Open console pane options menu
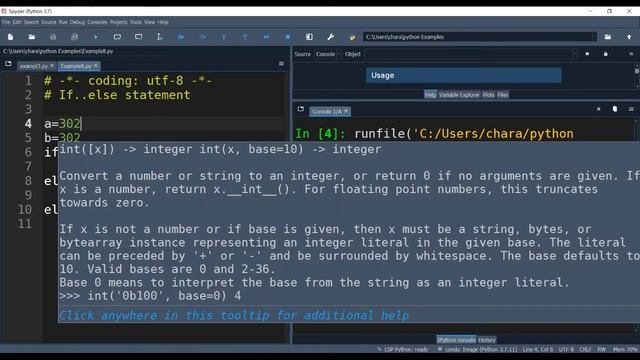 point(631,109)
